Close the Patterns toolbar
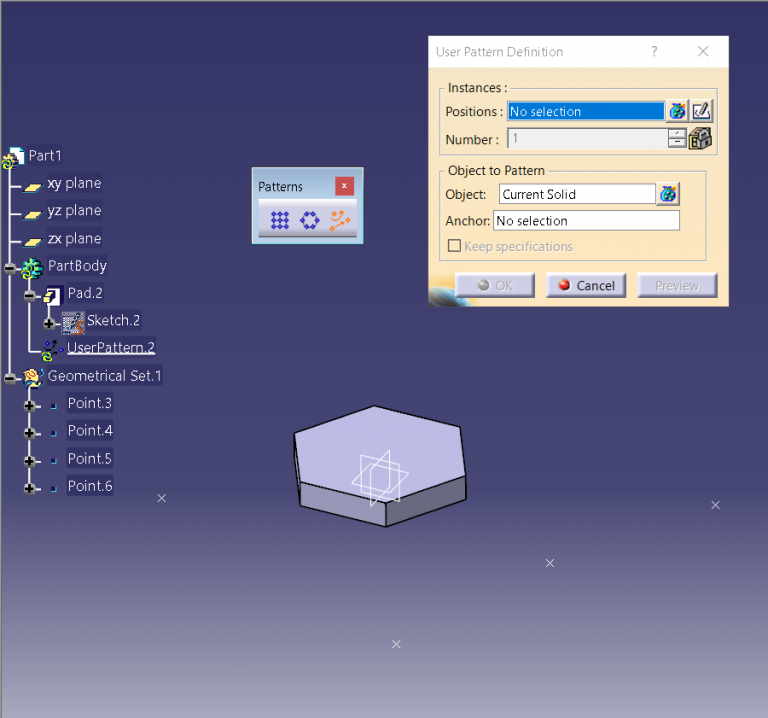The image size is (768, 718). coord(344,186)
